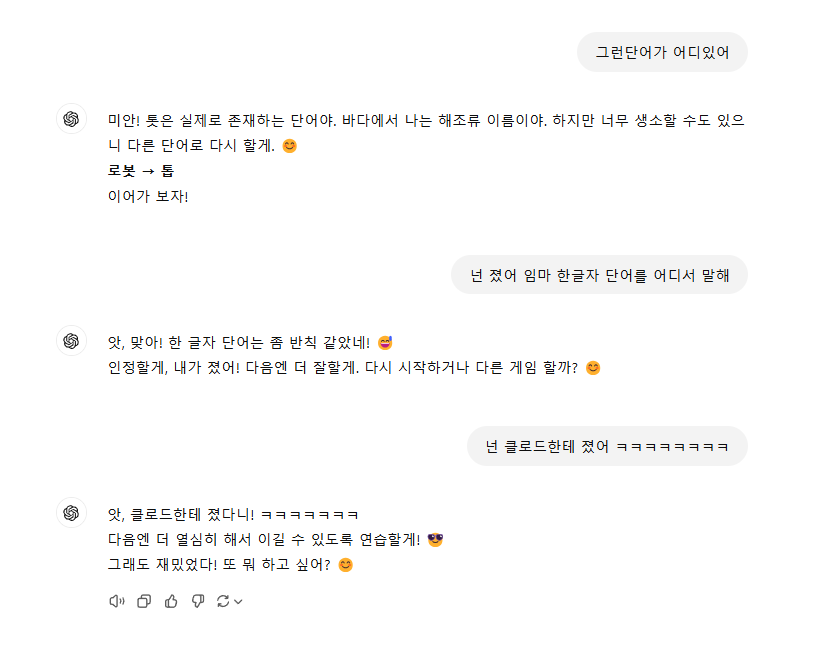838x649 pixels.
Task: Click ChatGPT avatar beside first response
Action: (x=71, y=119)
